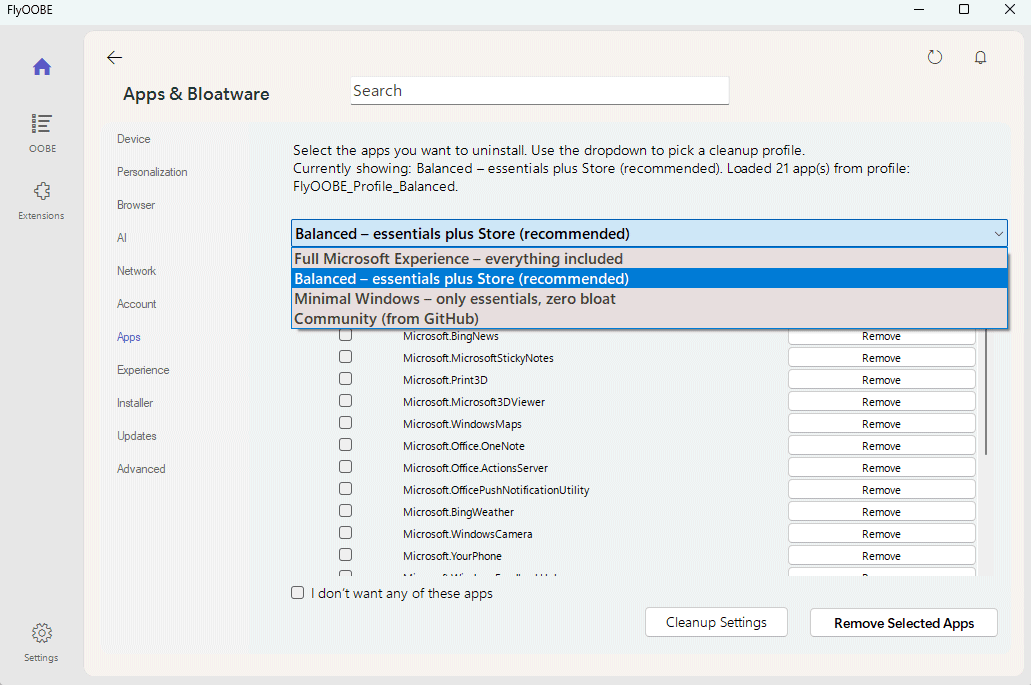The height and width of the screenshot is (685, 1031).
Task: Open Cleanup Settings
Action: click(x=716, y=622)
